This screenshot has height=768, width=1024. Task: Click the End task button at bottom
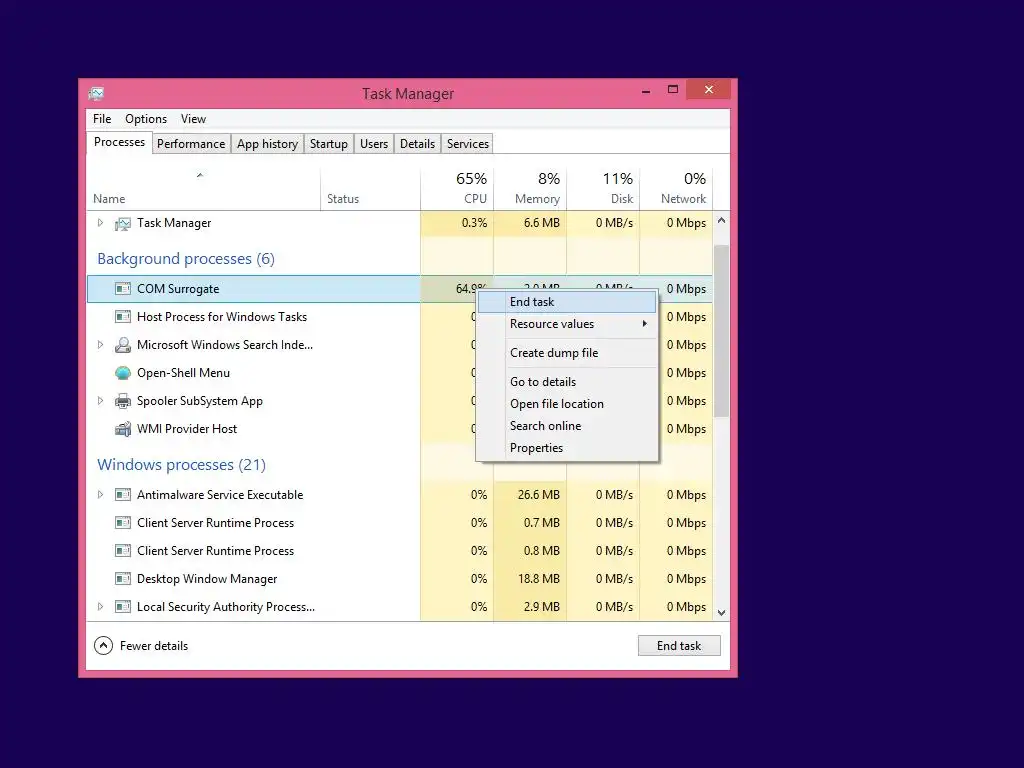coord(679,646)
